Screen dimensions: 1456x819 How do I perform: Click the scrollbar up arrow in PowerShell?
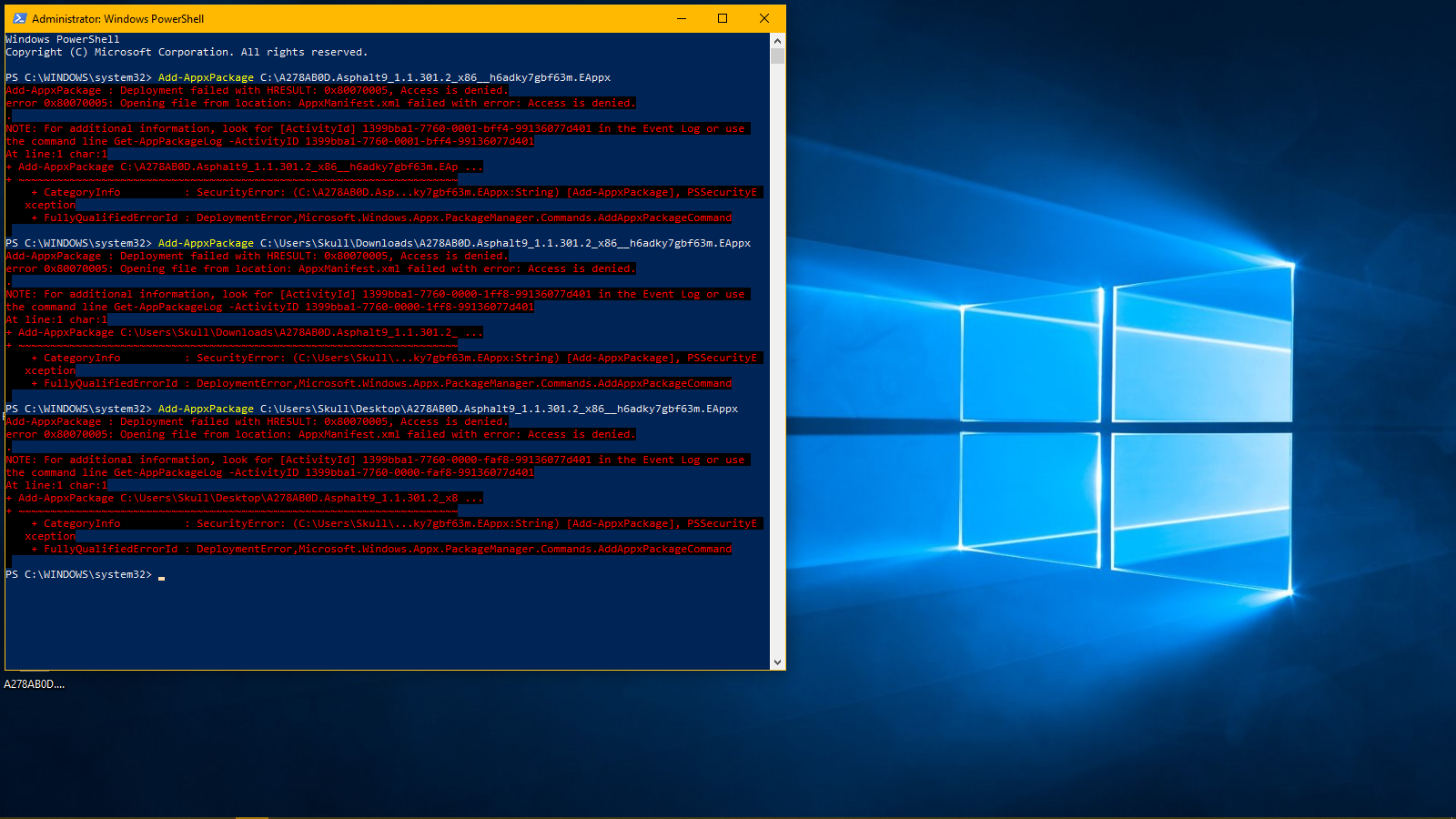tap(777, 41)
